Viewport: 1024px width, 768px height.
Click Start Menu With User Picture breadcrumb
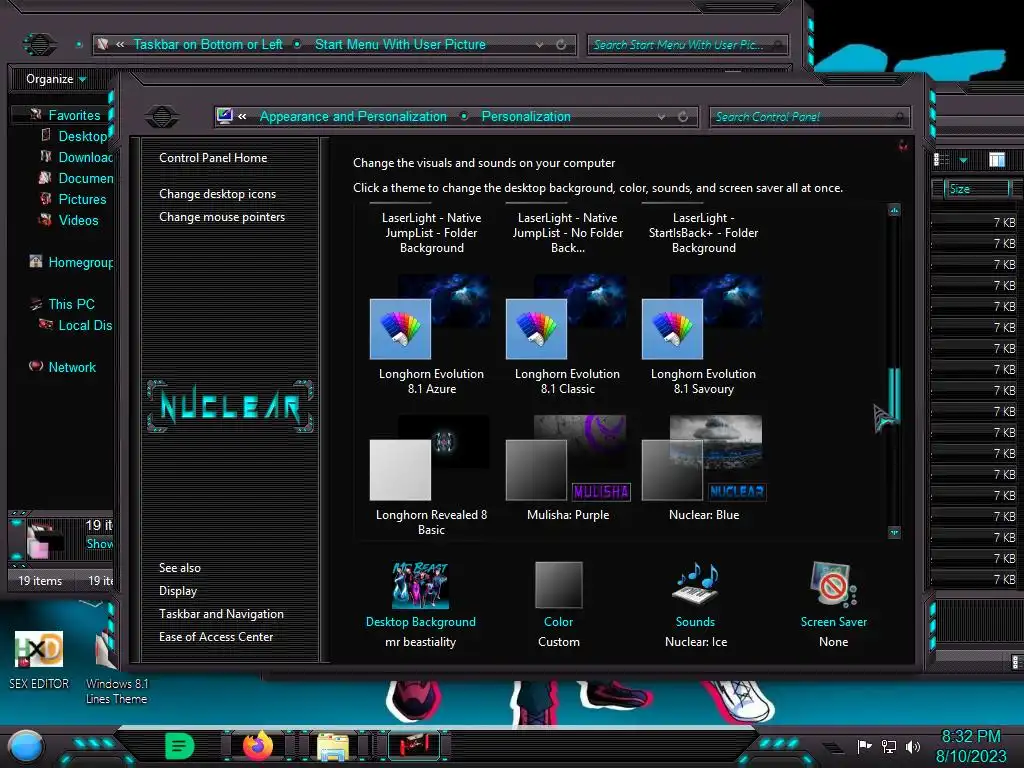tap(400, 44)
